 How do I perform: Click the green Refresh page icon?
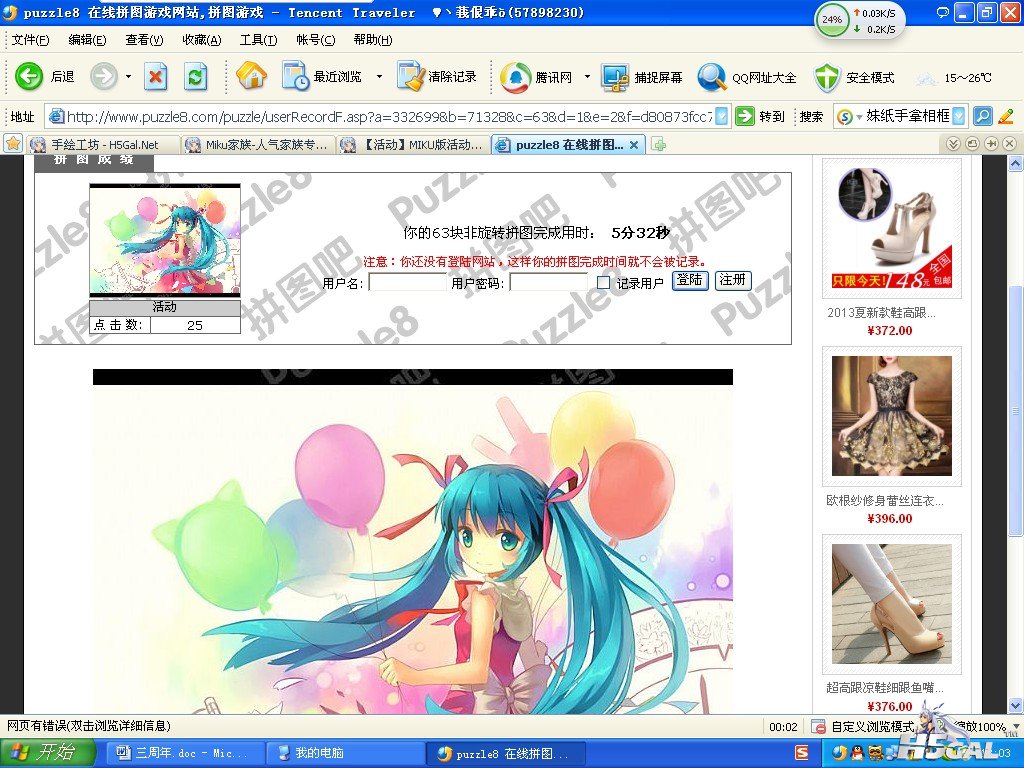coord(195,76)
